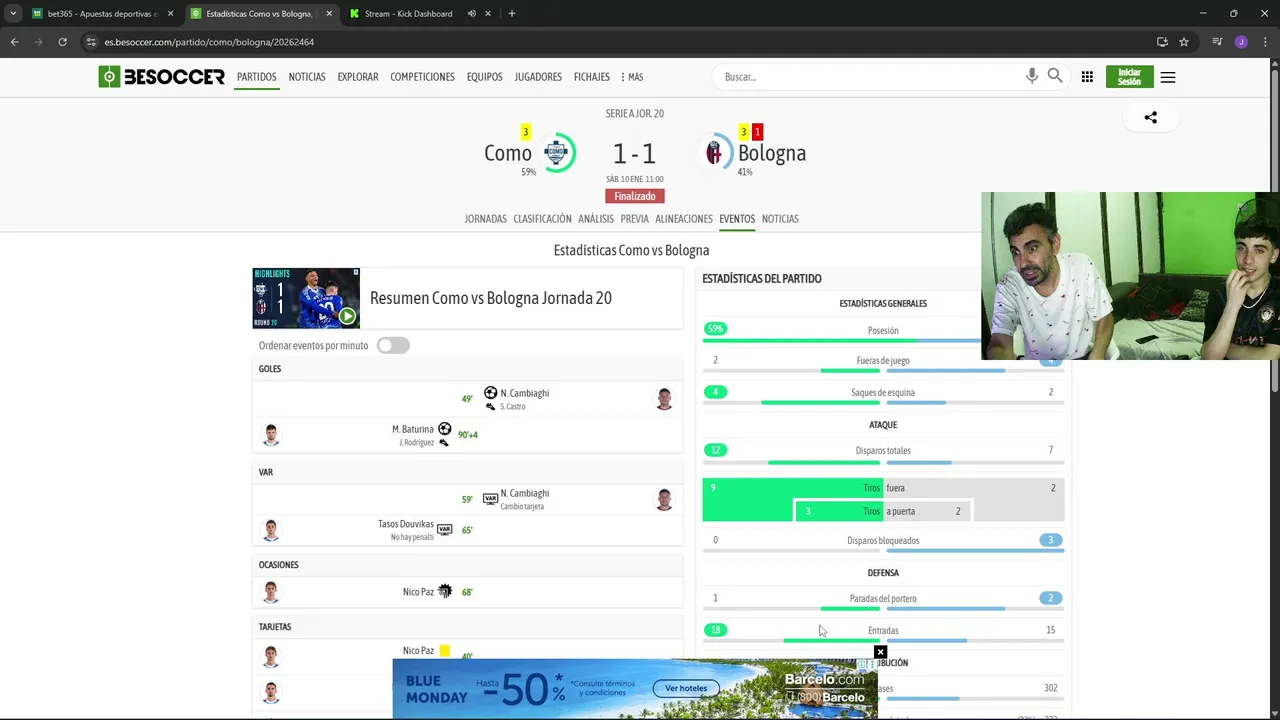Click the Finalizado status badge
1280x720 pixels.
pyautogui.click(x=634, y=196)
